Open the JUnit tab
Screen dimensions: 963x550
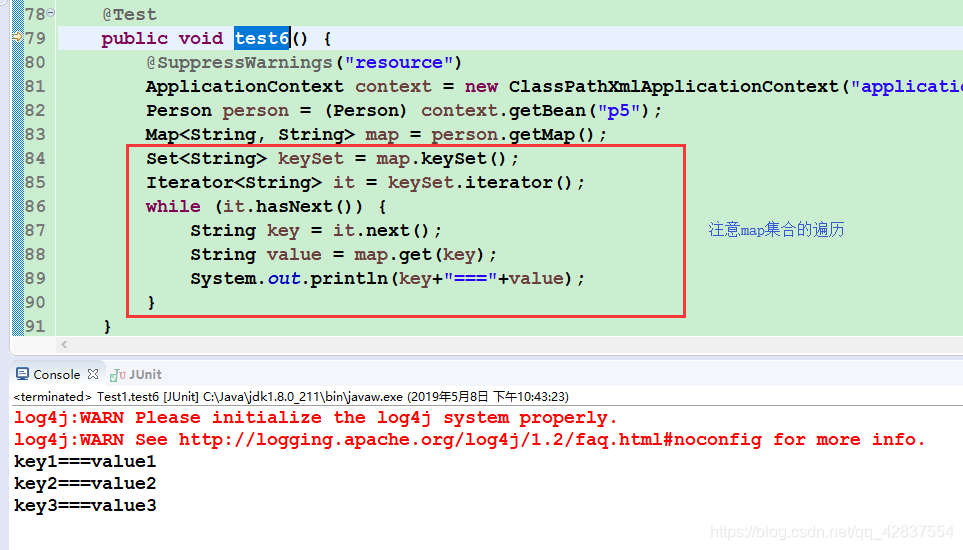146,374
